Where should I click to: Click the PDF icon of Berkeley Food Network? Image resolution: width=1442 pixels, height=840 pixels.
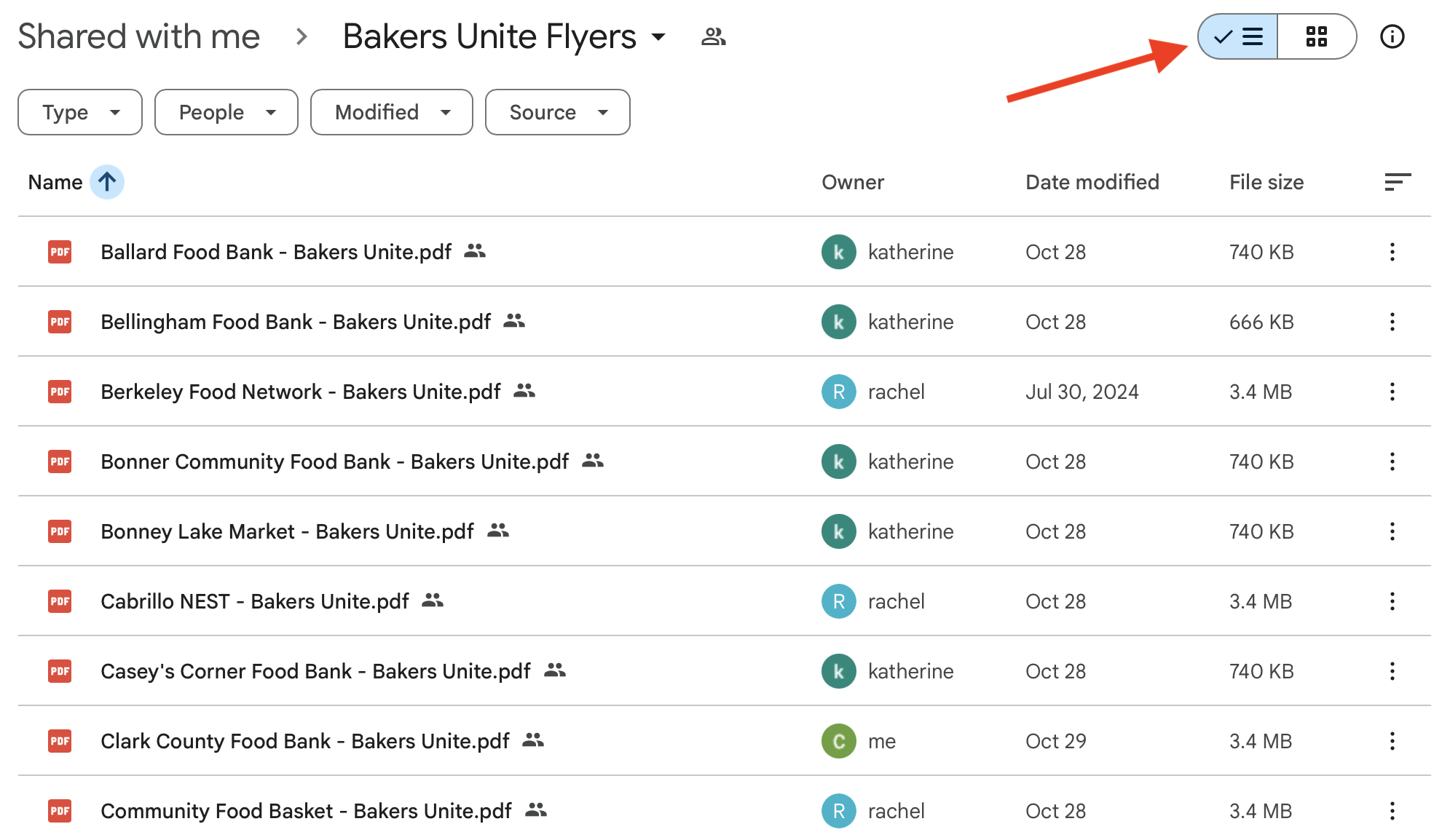(x=60, y=392)
